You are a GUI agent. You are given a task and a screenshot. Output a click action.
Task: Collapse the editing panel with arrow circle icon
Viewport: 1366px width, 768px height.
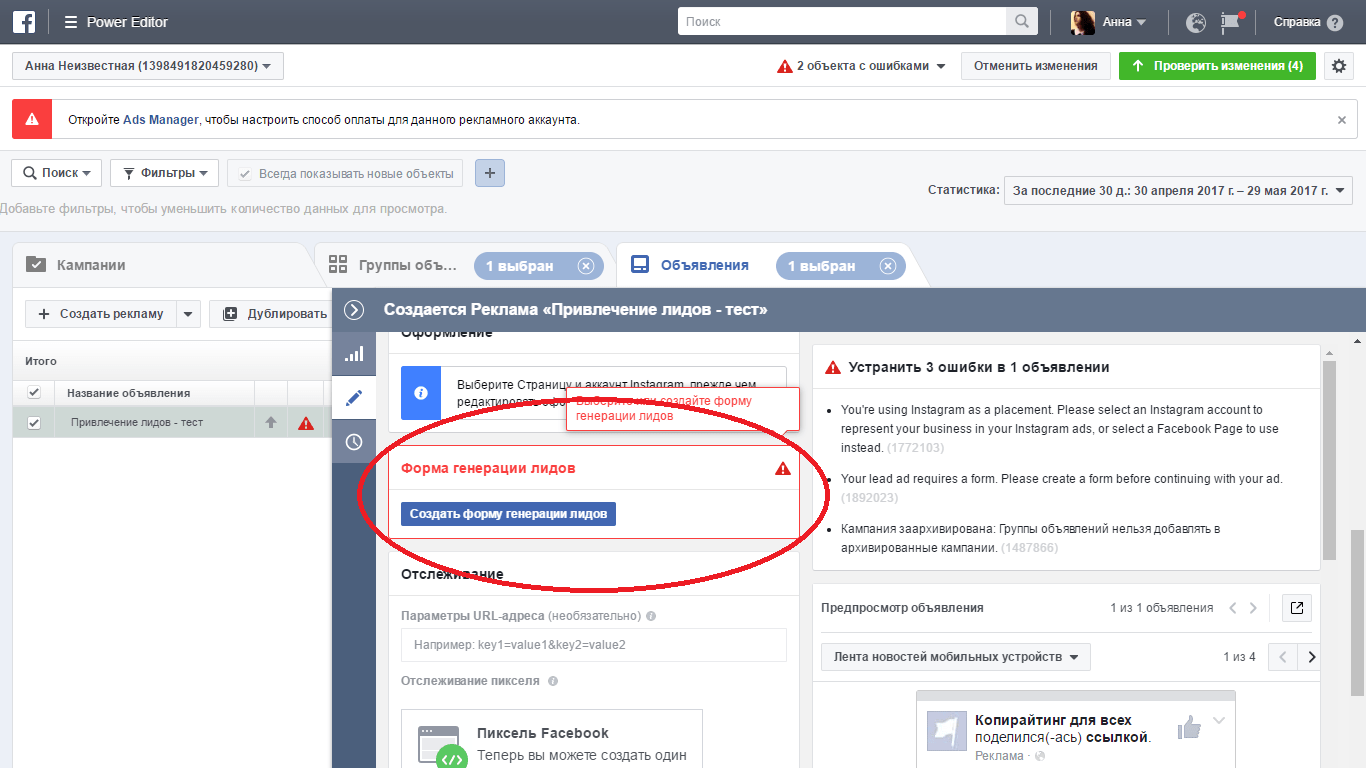click(353, 310)
